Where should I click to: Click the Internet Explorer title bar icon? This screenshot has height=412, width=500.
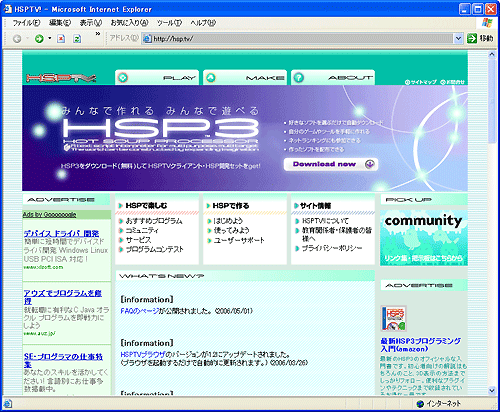7,9
